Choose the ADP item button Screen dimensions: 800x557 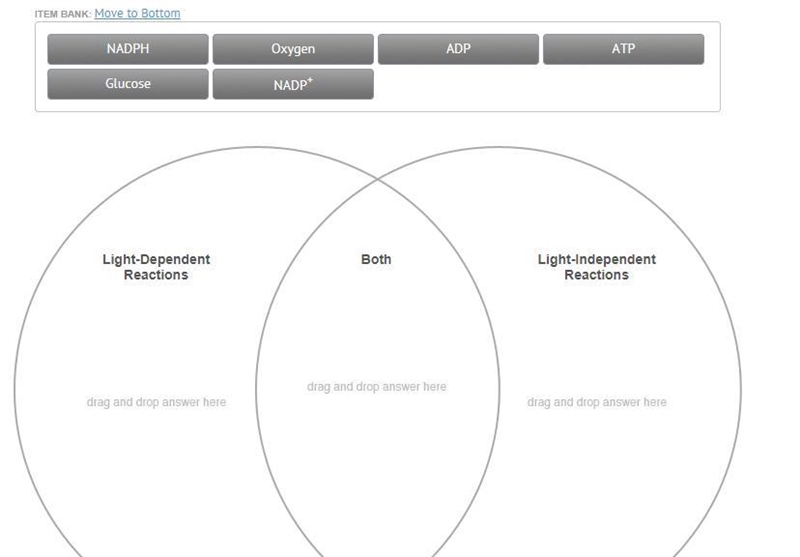coord(458,49)
